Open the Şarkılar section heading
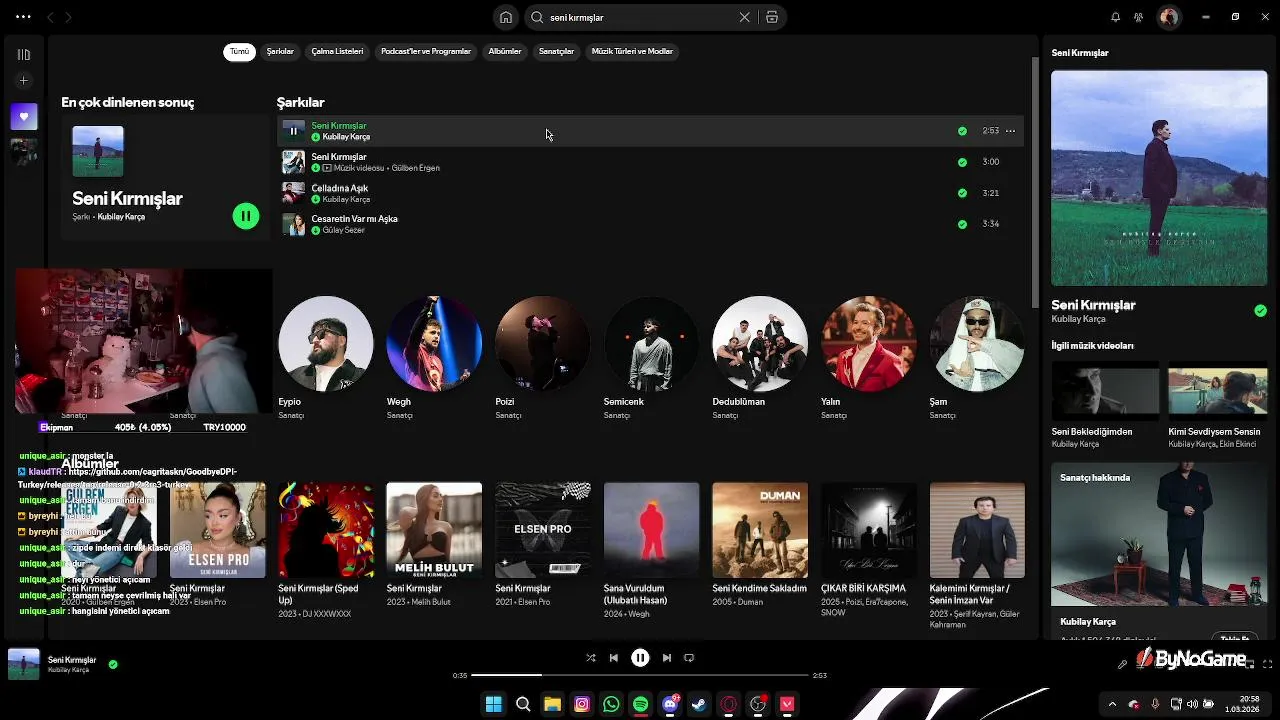 pos(300,102)
